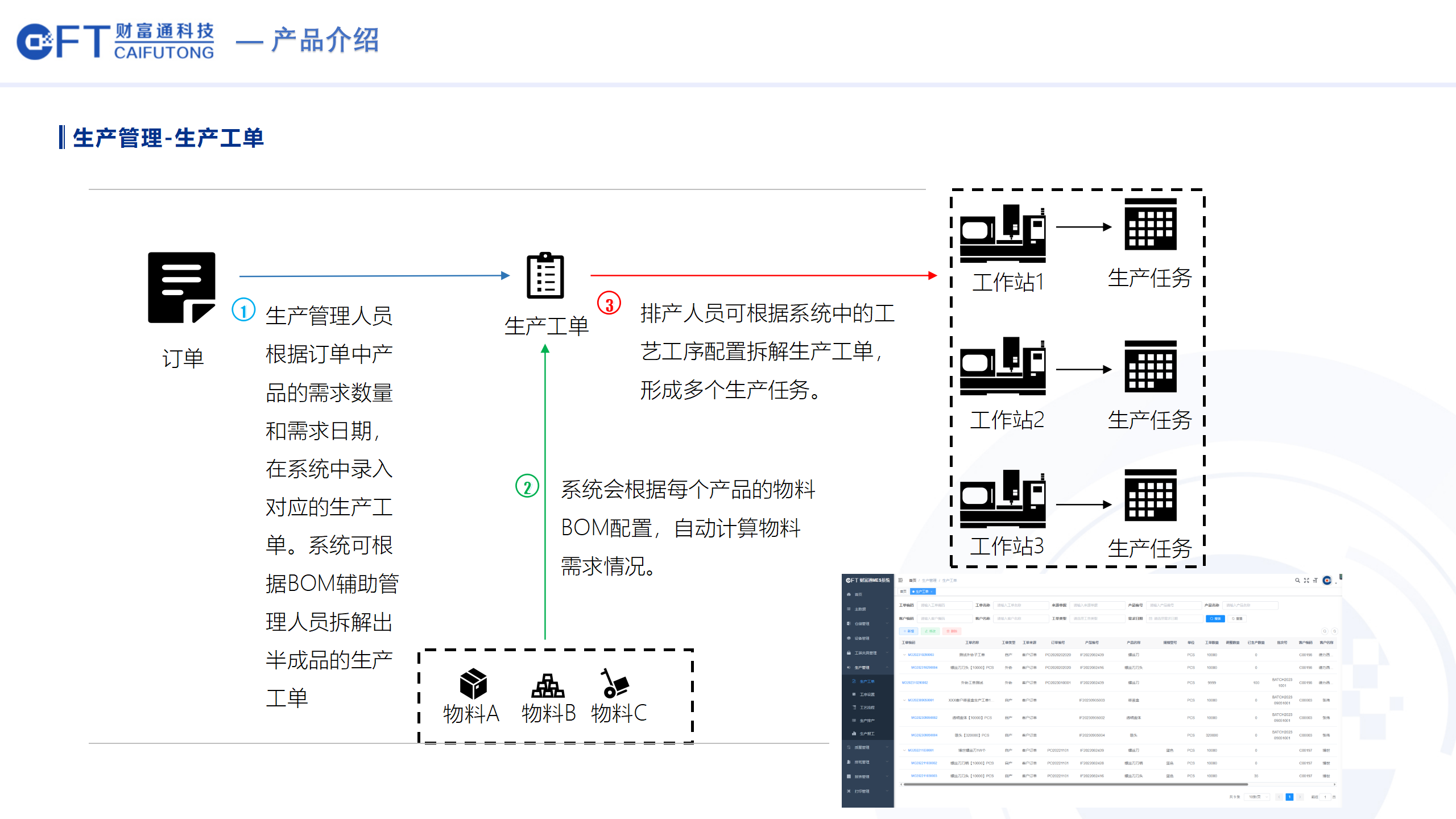Click the 产品名称 input field
The width and height of the screenshot is (1456, 819).
click(x=1251, y=605)
